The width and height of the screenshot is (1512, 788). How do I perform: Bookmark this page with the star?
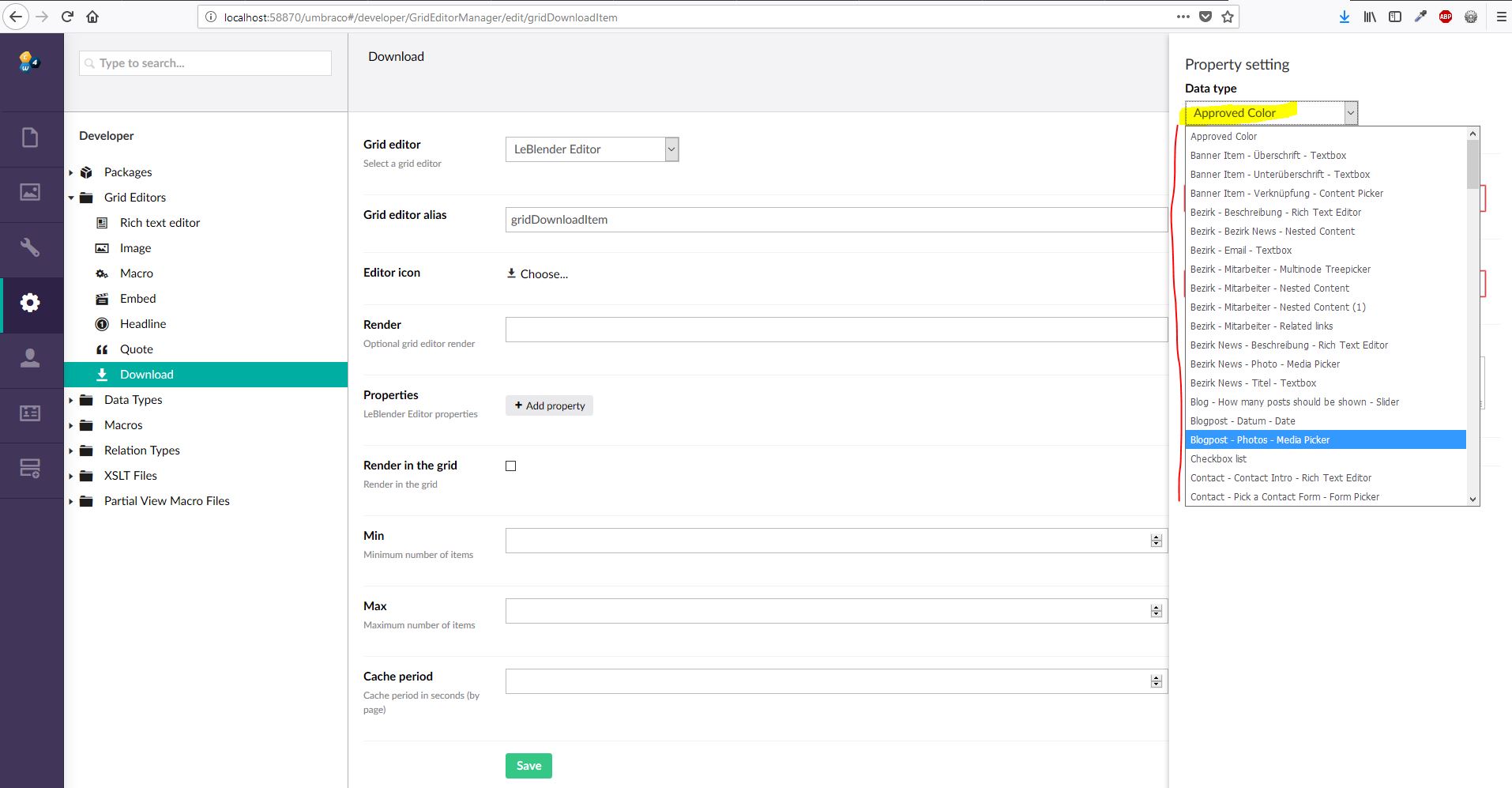pyautogui.click(x=1227, y=17)
